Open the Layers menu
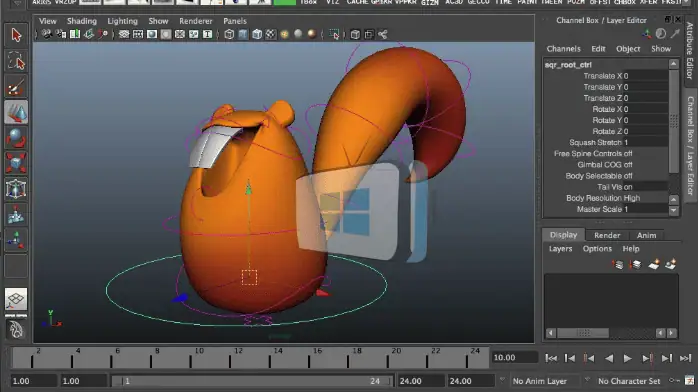 pos(560,249)
